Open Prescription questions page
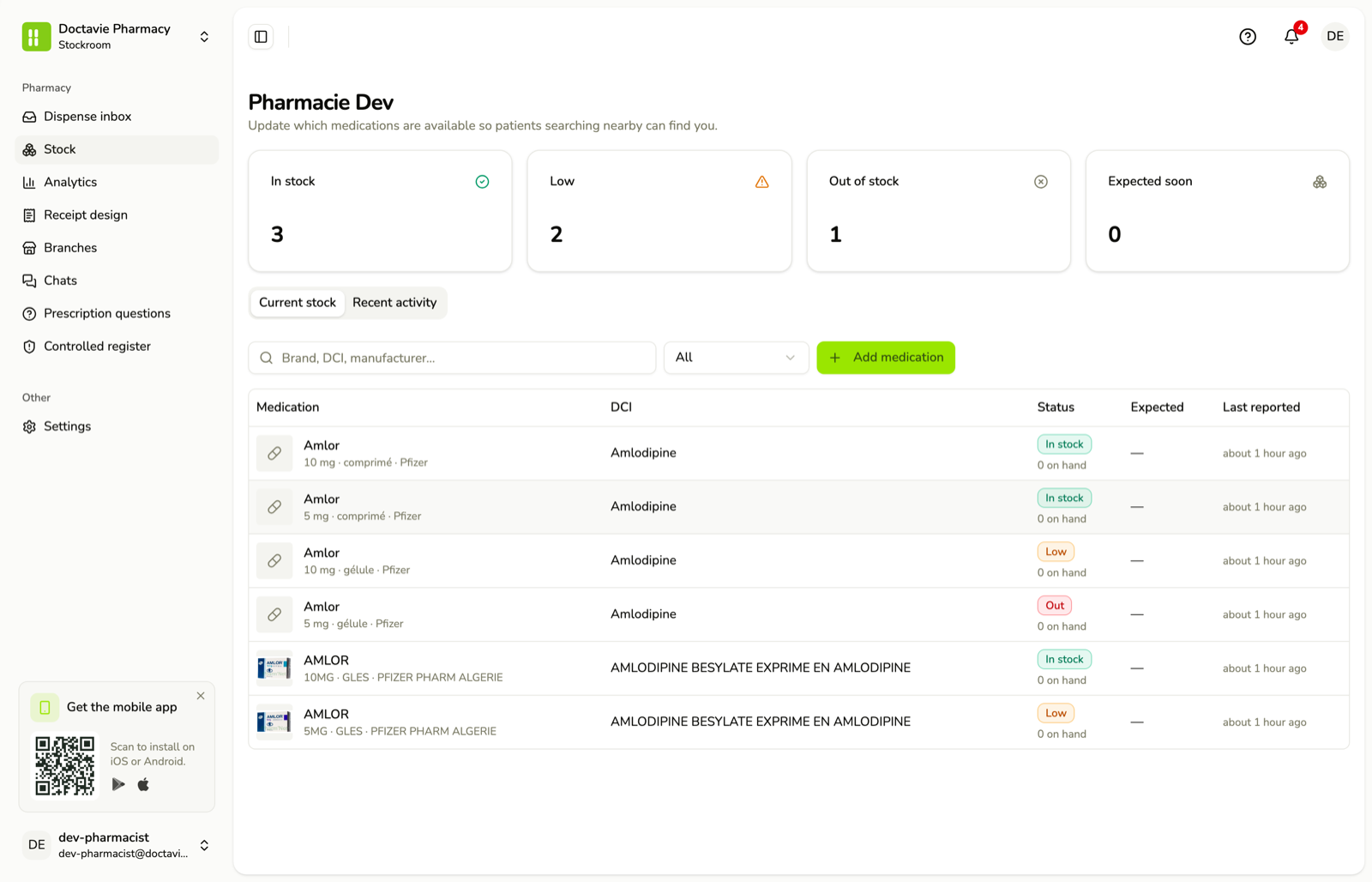The width and height of the screenshot is (1372, 882). [117, 314]
